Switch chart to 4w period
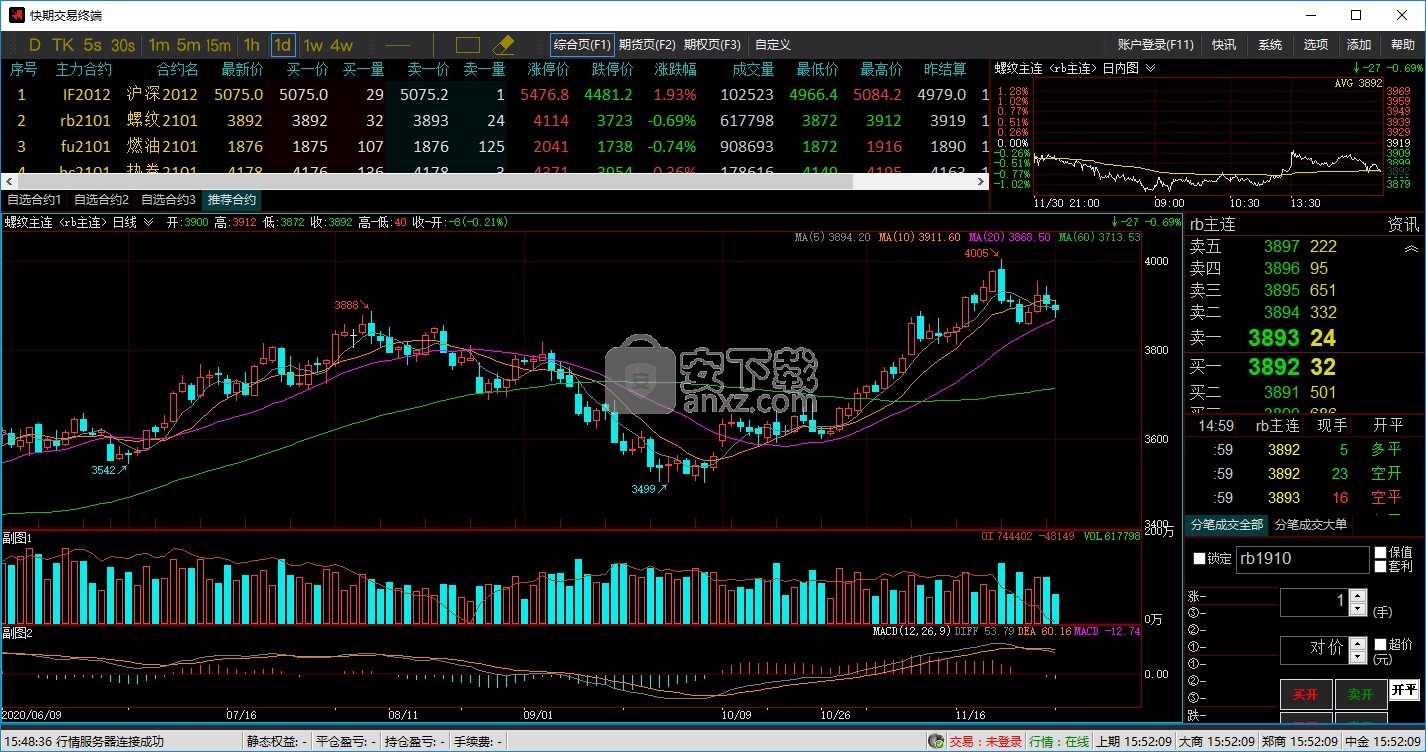 [341, 45]
